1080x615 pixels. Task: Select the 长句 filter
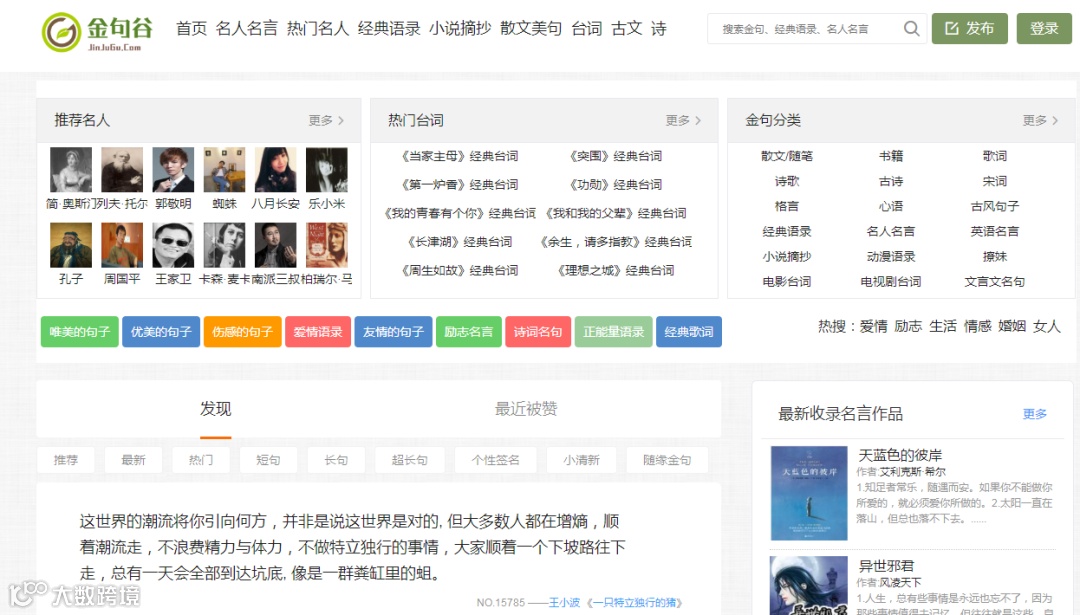click(336, 460)
